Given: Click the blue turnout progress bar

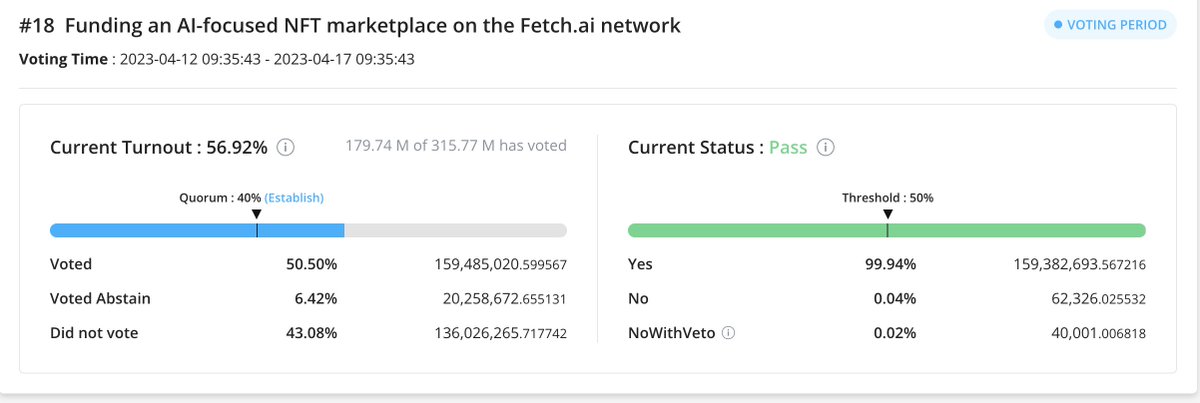Looking at the screenshot, I should (x=197, y=230).
